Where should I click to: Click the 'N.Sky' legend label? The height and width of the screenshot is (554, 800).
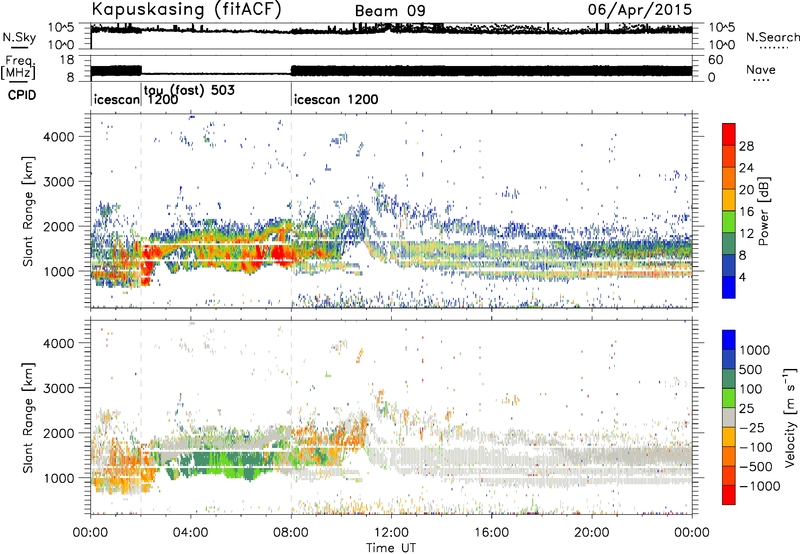click(19, 37)
